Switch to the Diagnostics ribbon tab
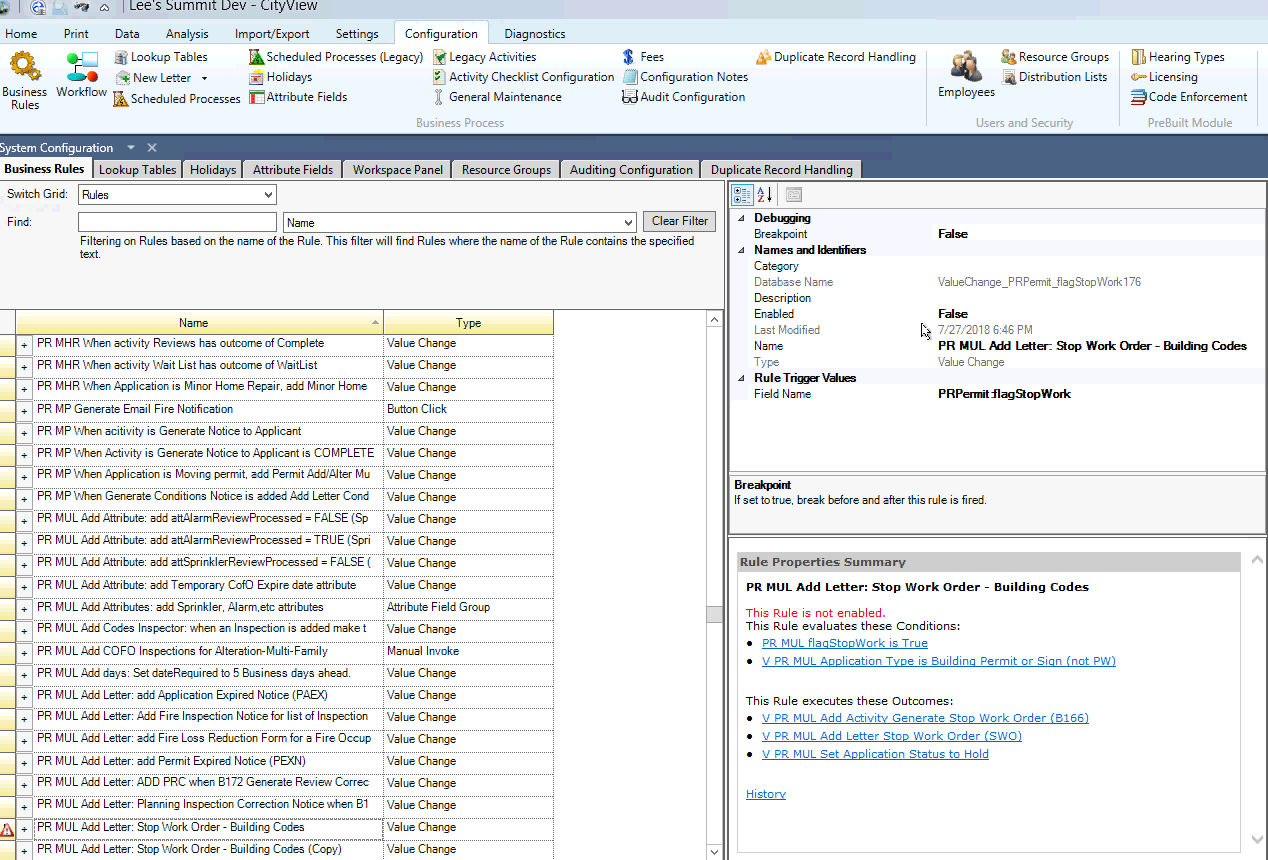Viewport: 1268px width, 860px height. [535, 33]
